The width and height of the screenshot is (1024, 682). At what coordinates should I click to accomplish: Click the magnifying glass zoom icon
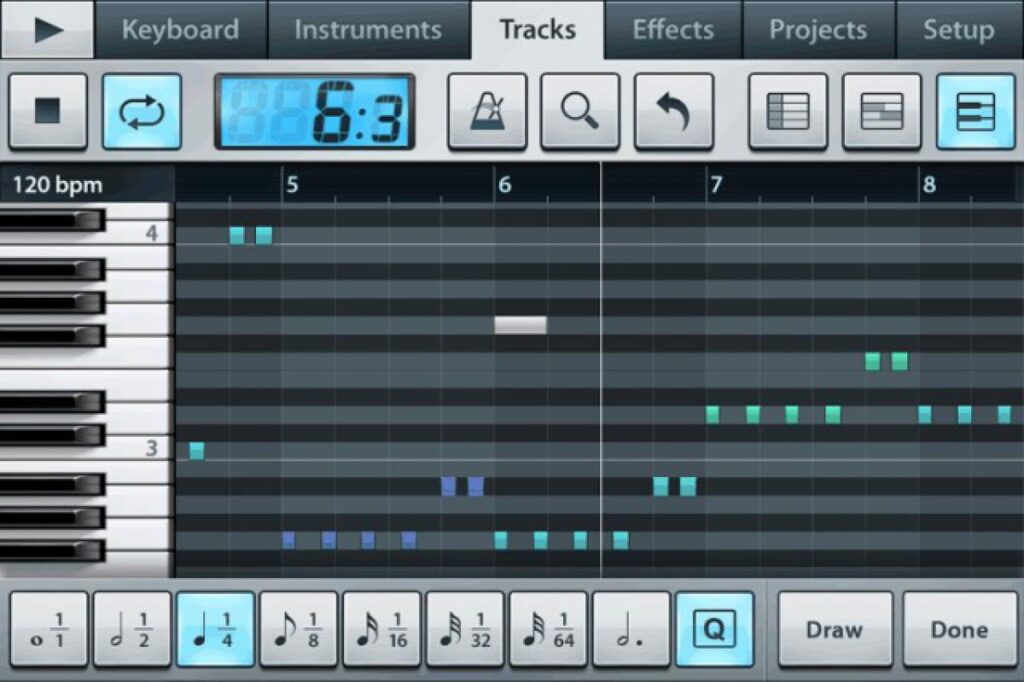[580, 111]
